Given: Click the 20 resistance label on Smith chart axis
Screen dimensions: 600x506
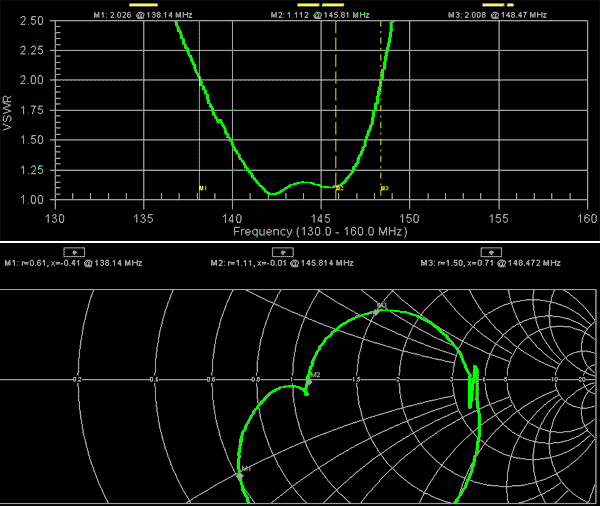Looking at the screenshot, I should click(x=582, y=379).
